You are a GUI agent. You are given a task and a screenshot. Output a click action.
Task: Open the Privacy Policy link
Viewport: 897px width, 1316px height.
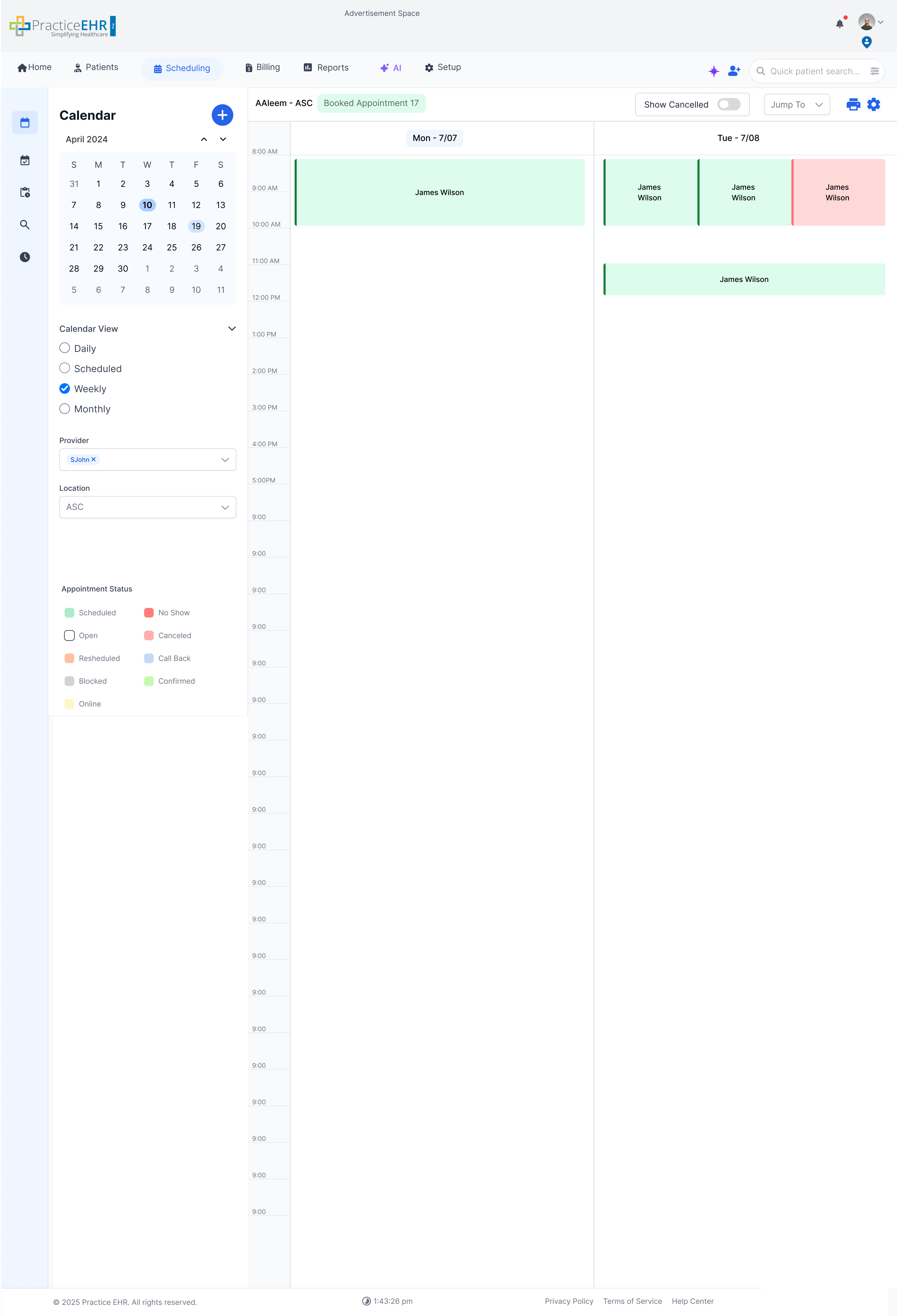[x=569, y=1301]
